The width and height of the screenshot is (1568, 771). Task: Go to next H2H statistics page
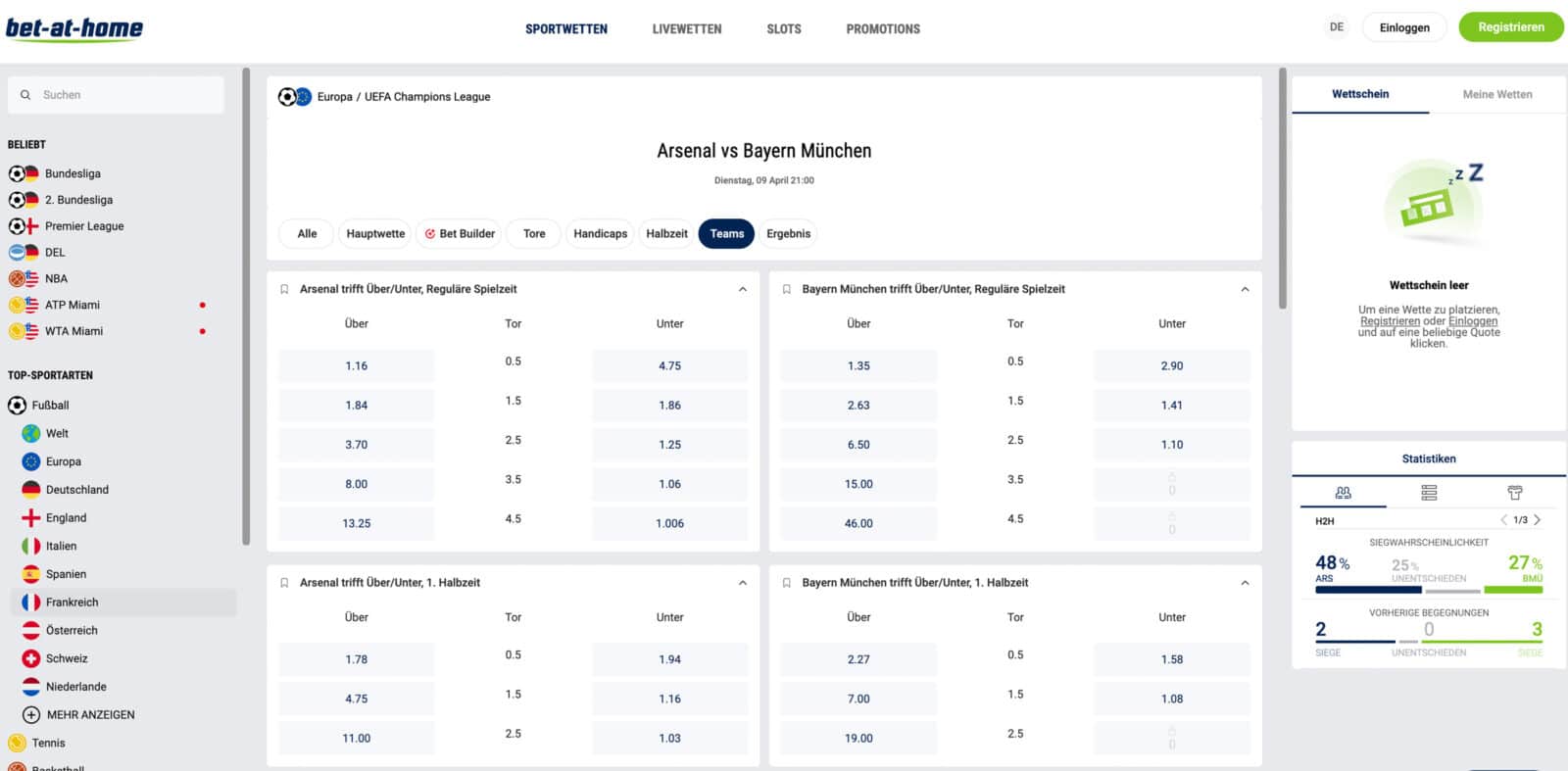[1538, 520]
